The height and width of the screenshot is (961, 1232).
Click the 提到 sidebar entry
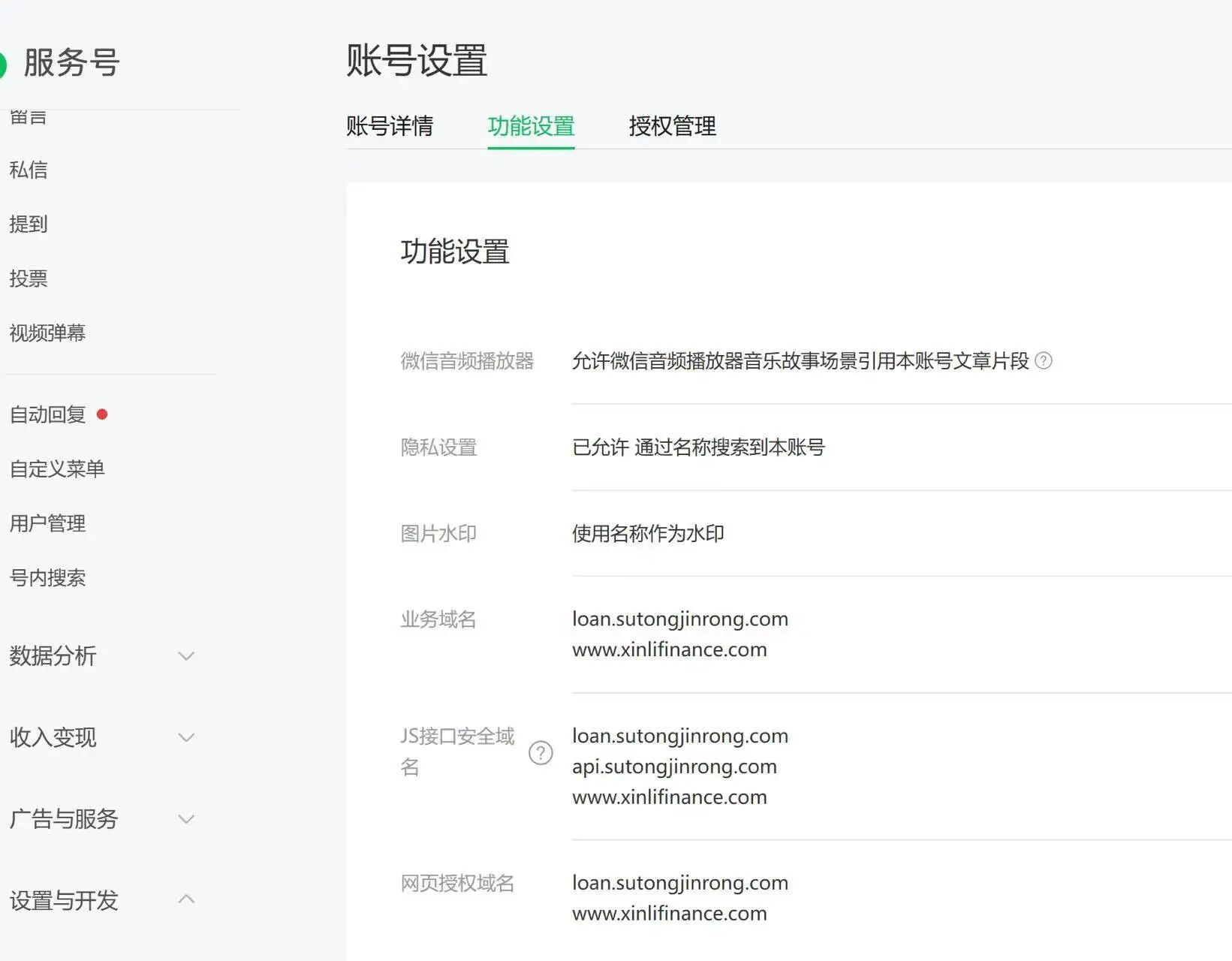click(x=28, y=224)
